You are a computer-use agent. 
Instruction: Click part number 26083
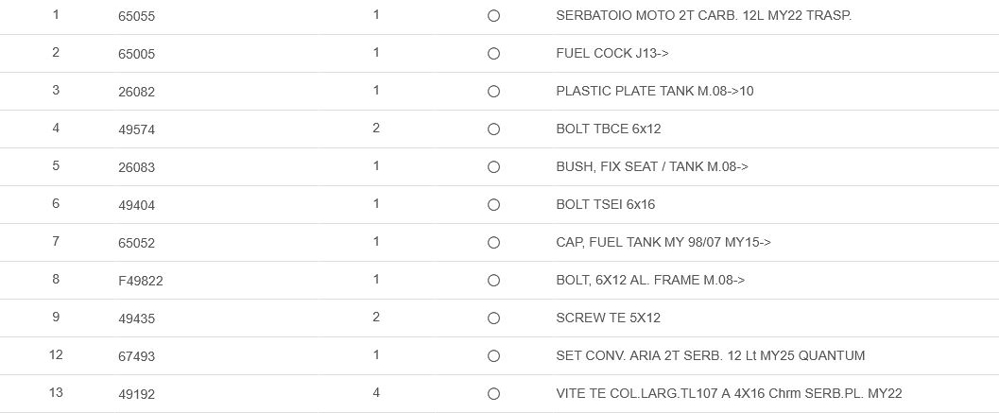pyautogui.click(x=136, y=167)
